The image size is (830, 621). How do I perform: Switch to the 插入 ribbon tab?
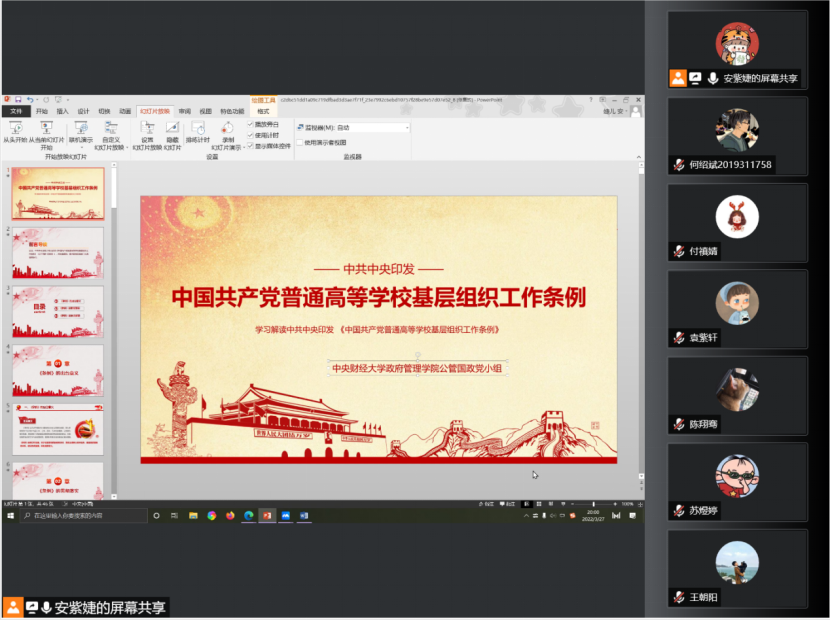63,111
